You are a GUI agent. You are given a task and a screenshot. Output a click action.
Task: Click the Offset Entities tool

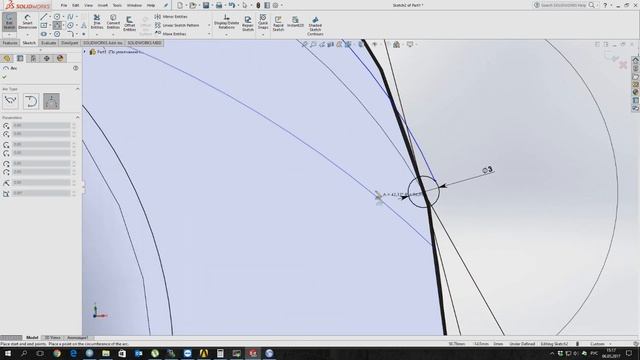point(129,24)
